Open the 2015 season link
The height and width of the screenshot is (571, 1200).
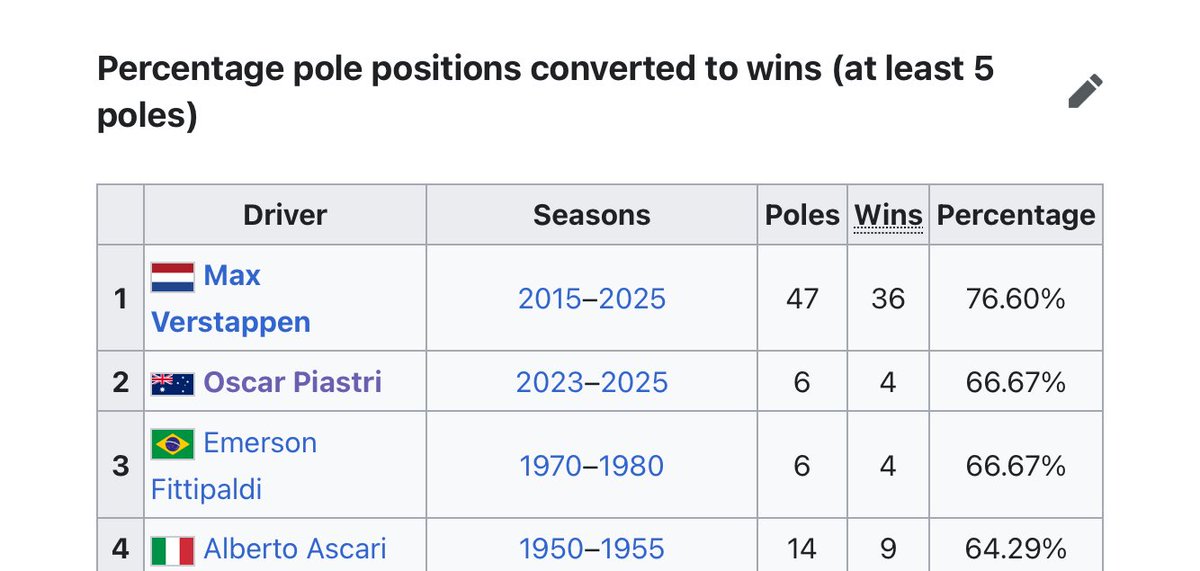551,298
